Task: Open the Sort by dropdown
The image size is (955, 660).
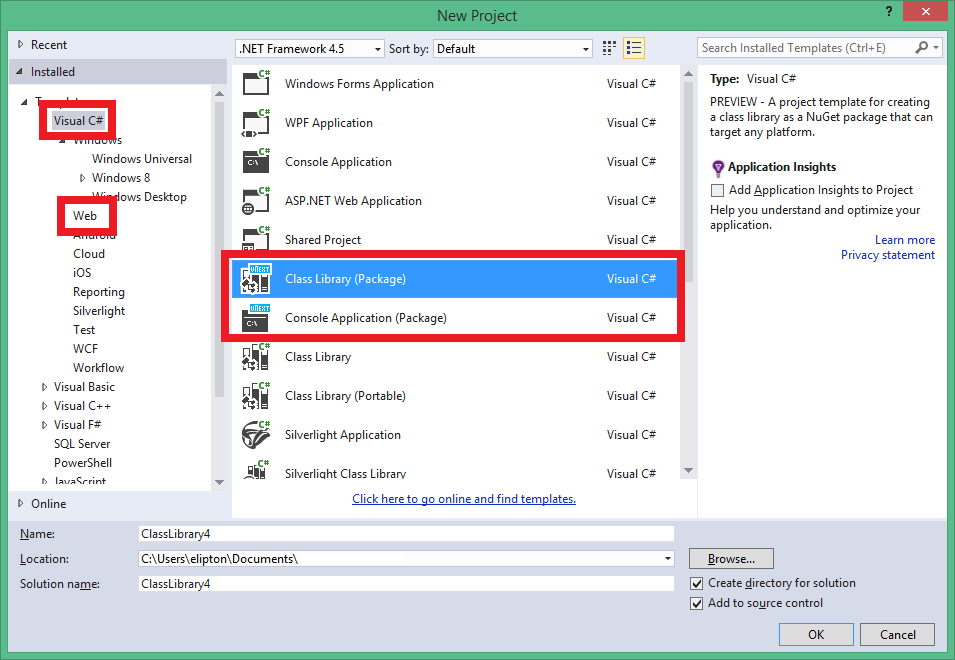Action: click(x=513, y=49)
